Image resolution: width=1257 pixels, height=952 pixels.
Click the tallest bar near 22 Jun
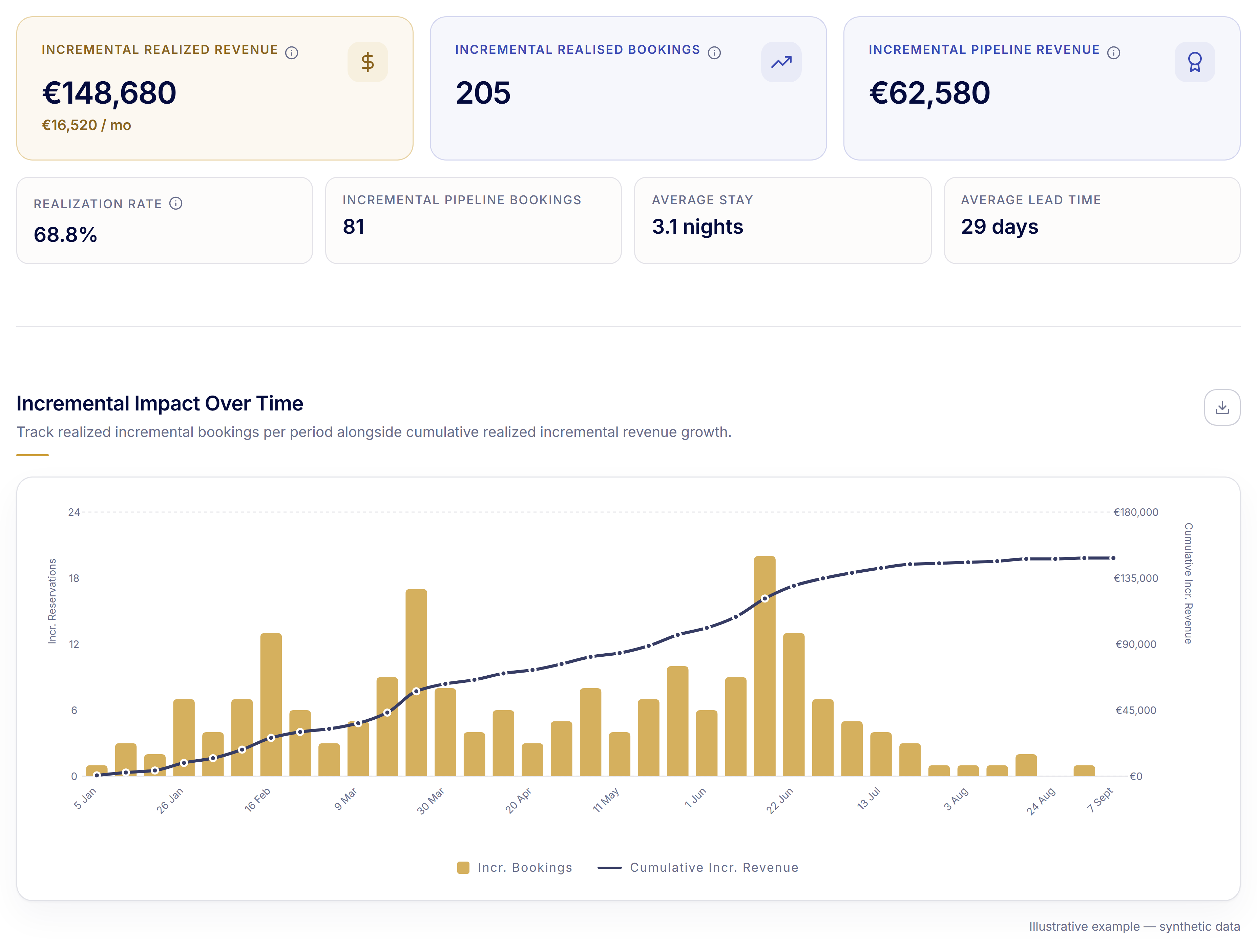765,666
